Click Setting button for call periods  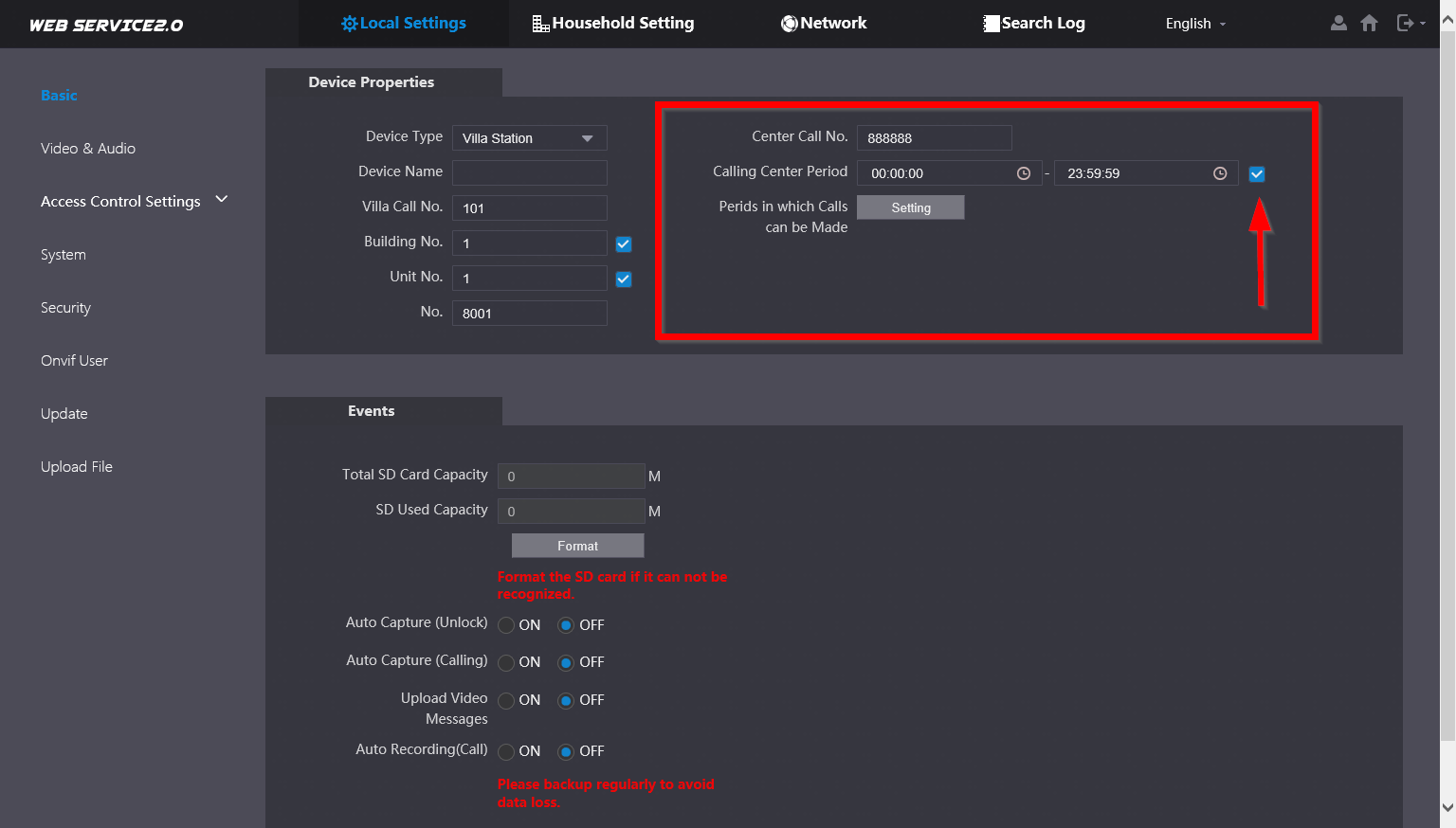pos(910,207)
